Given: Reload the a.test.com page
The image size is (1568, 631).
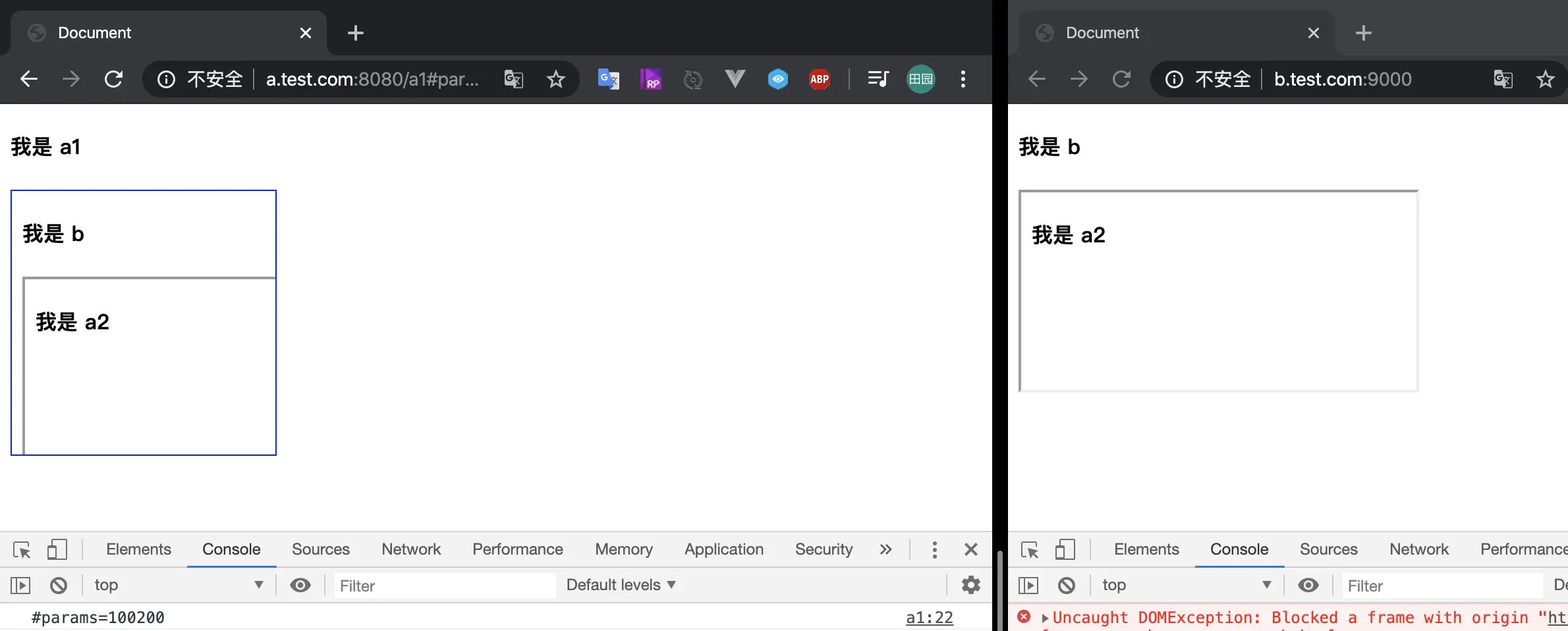Looking at the screenshot, I should (x=113, y=79).
